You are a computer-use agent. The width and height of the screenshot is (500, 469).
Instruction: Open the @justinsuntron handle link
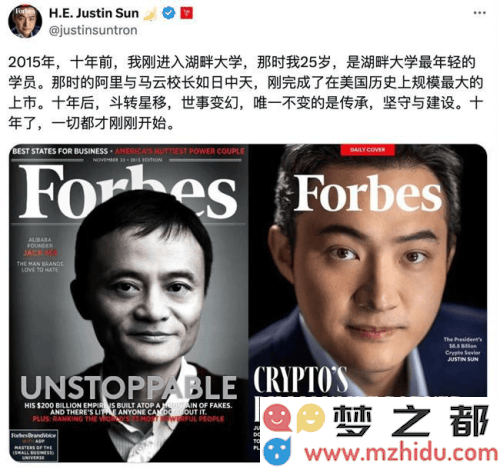tap(93, 30)
